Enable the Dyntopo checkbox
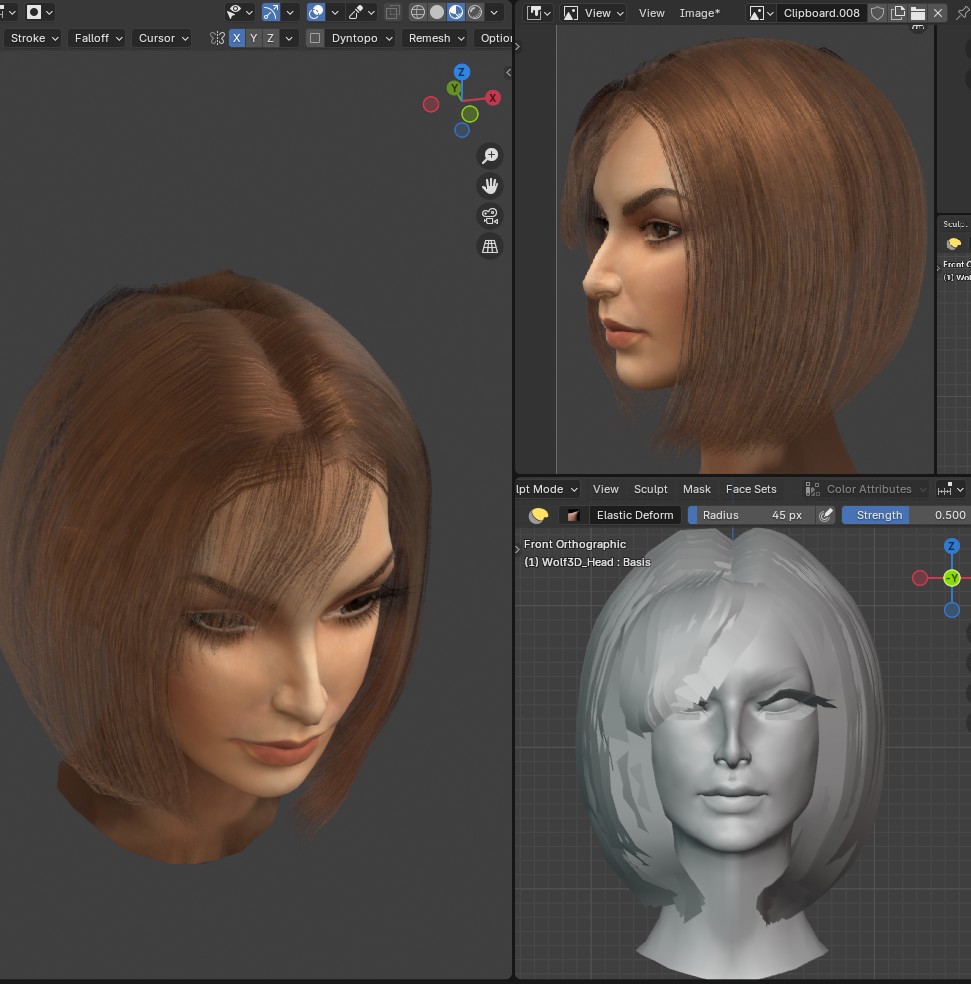Viewport: 971px width, 984px height. [x=315, y=38]
